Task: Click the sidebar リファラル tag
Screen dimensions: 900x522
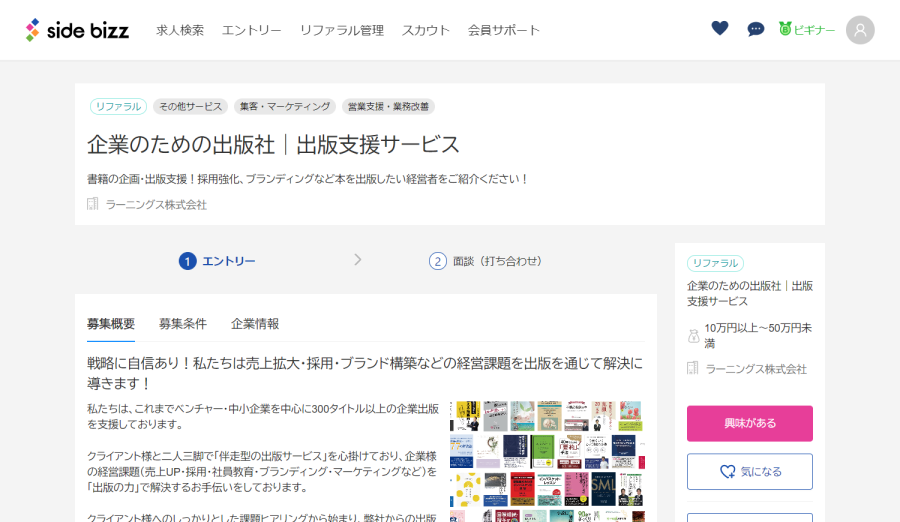Action: [715, 263]
